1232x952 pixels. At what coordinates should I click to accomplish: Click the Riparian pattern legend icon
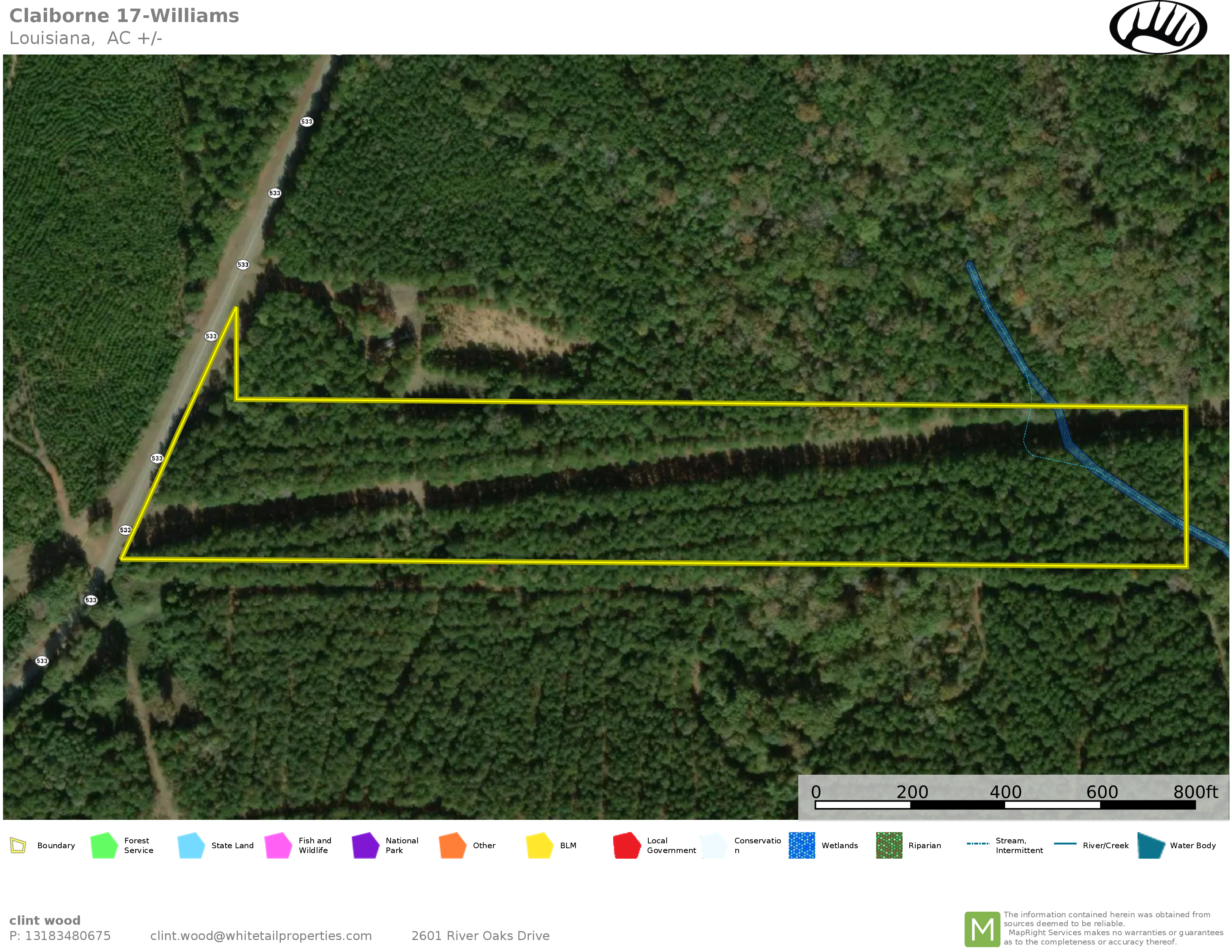(x=889, y=845)
